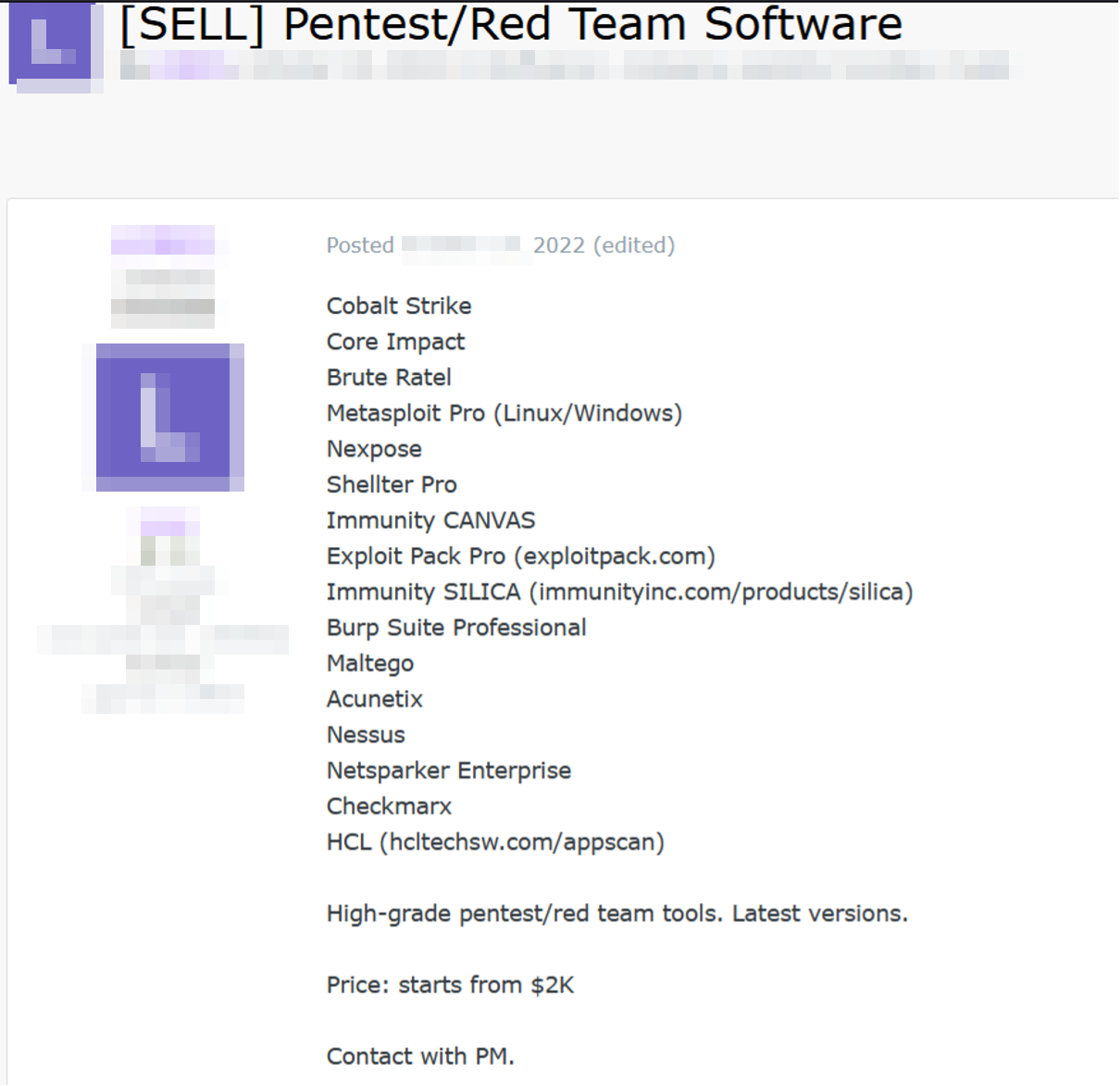Click the "Contact with PM." text

pos(420,1056)
